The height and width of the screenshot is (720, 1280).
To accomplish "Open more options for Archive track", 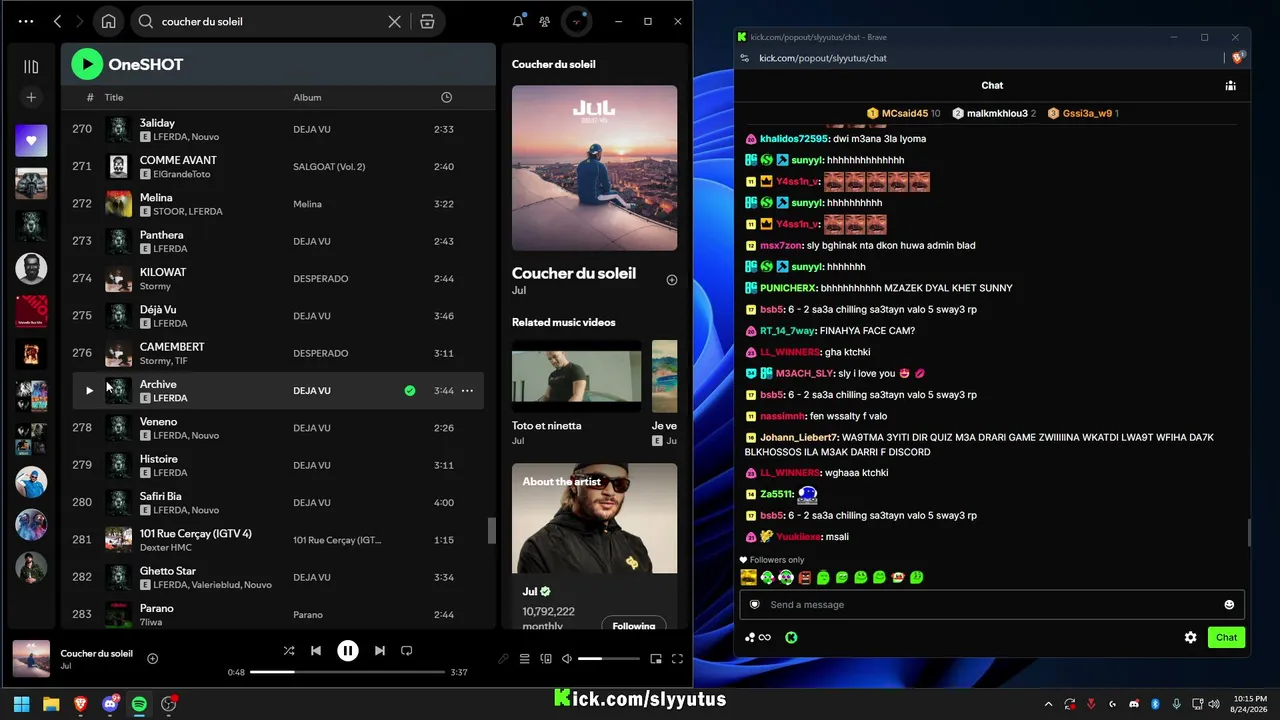I will [467, 391].
